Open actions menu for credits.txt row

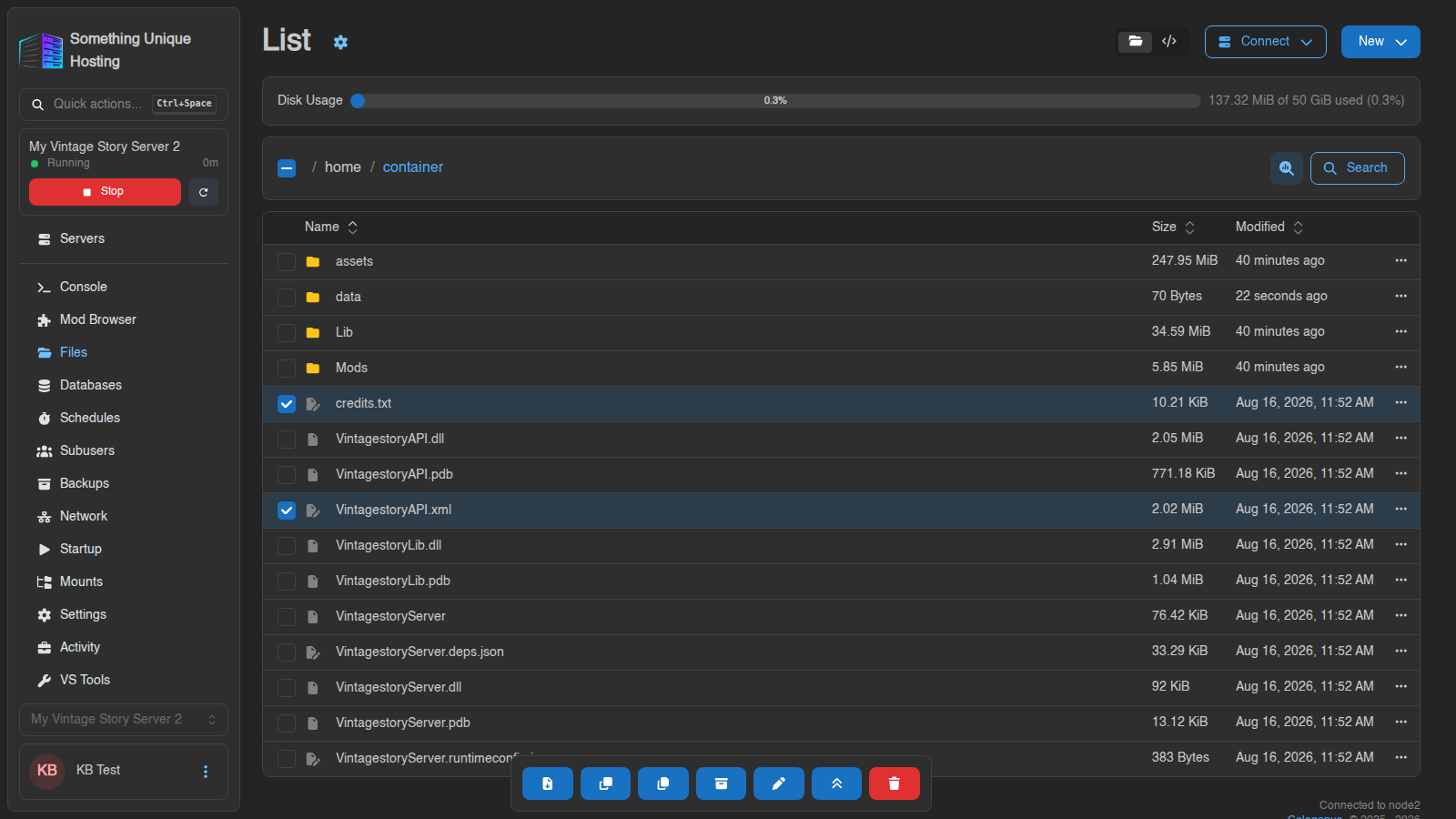[x=1401, y=402]
